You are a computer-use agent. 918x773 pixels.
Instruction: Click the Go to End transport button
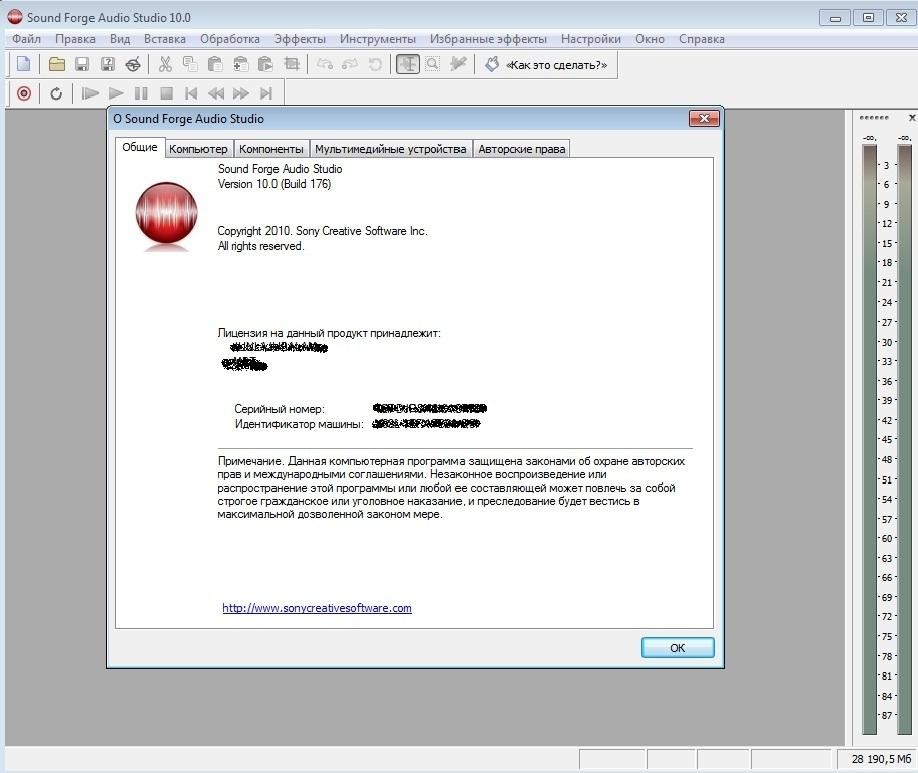coord(266,93)
